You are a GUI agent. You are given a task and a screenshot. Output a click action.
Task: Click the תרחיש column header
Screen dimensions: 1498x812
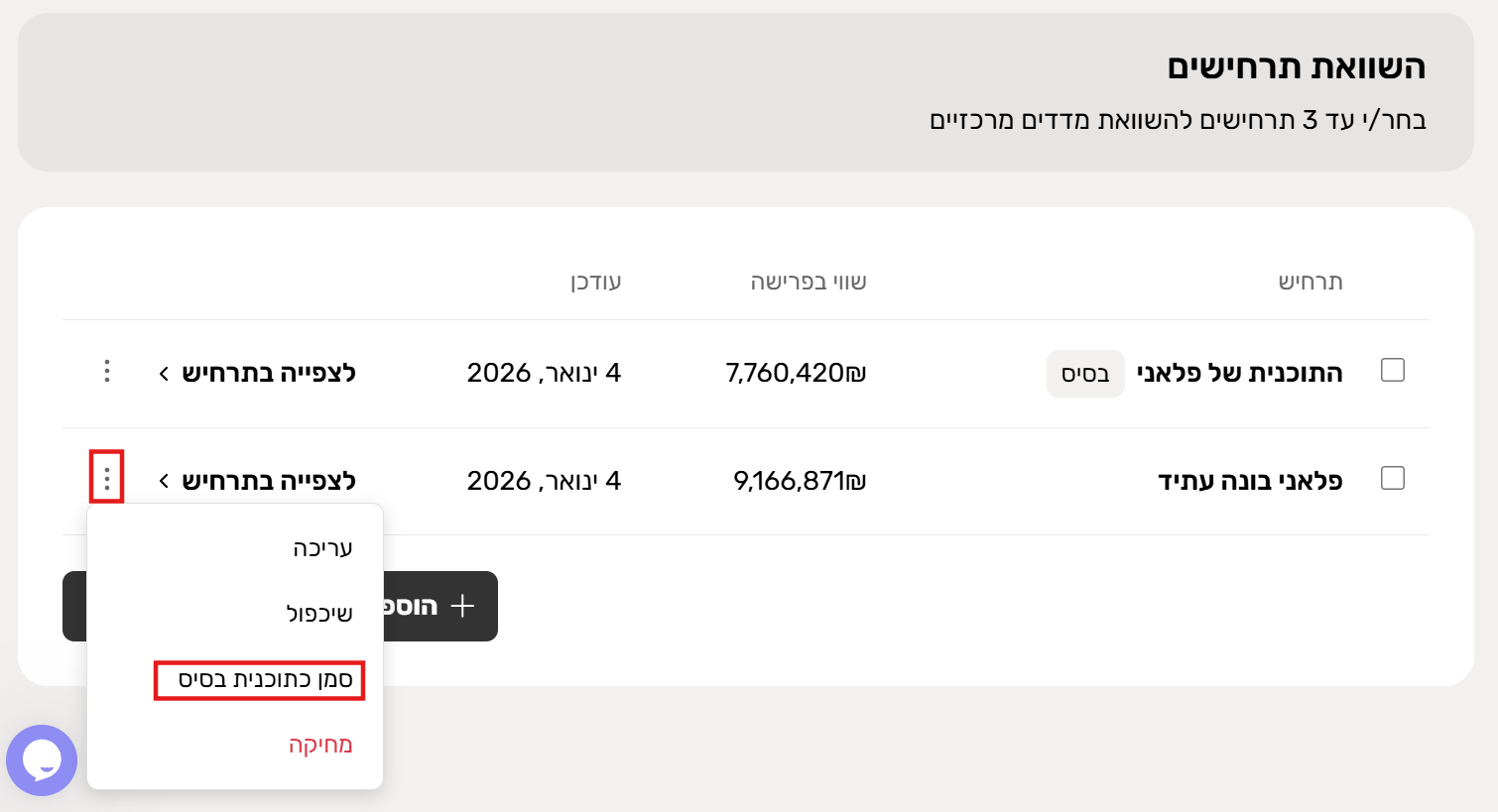tap(1310, 282)
